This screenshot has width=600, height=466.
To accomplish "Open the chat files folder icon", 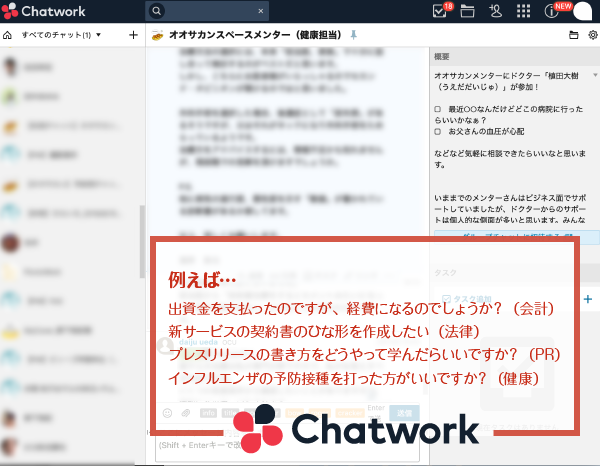I will click(x=573, y=35).
